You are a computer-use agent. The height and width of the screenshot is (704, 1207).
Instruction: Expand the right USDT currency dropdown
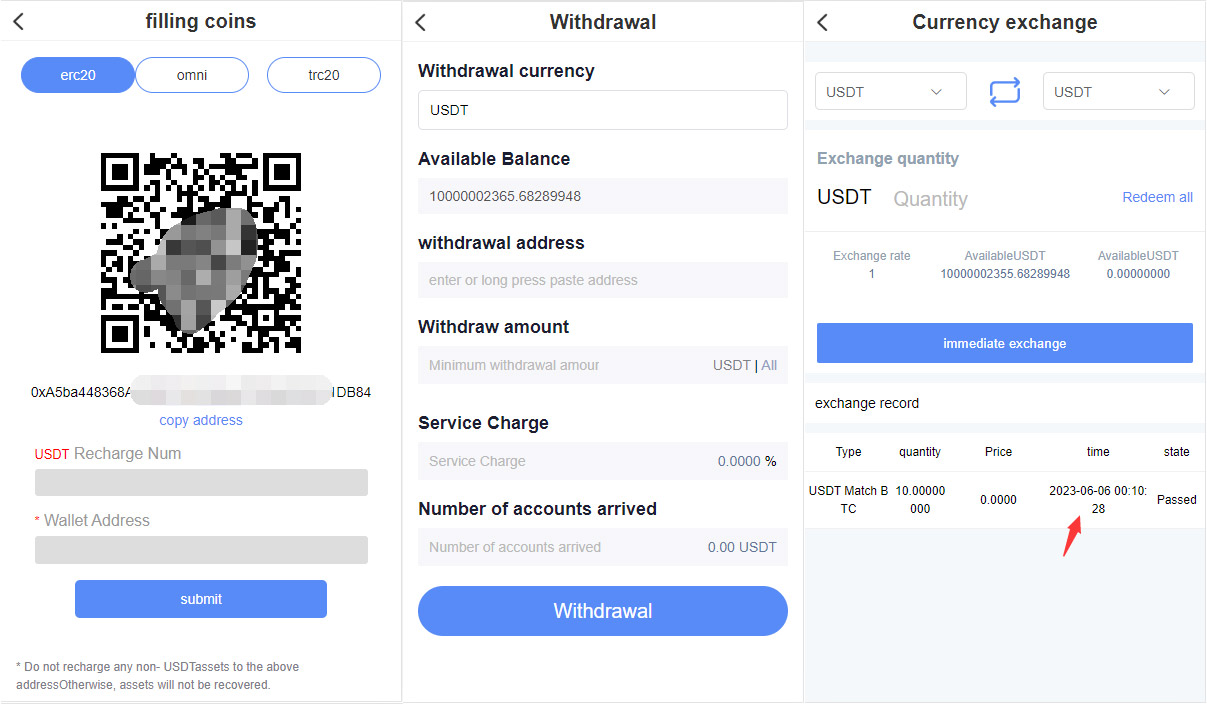point(1118,92)
